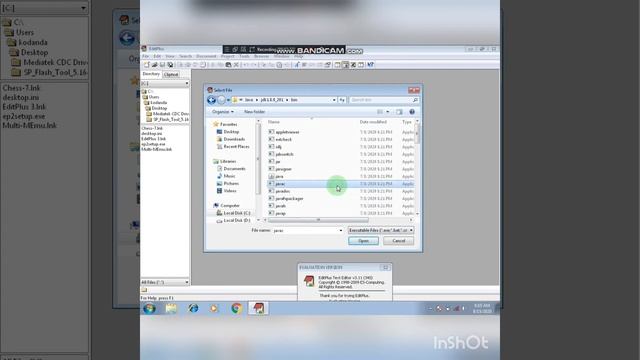This screenshot has width=640, height=360.
Task: Select the extcheck file in the list
Action: click(283, 140)
